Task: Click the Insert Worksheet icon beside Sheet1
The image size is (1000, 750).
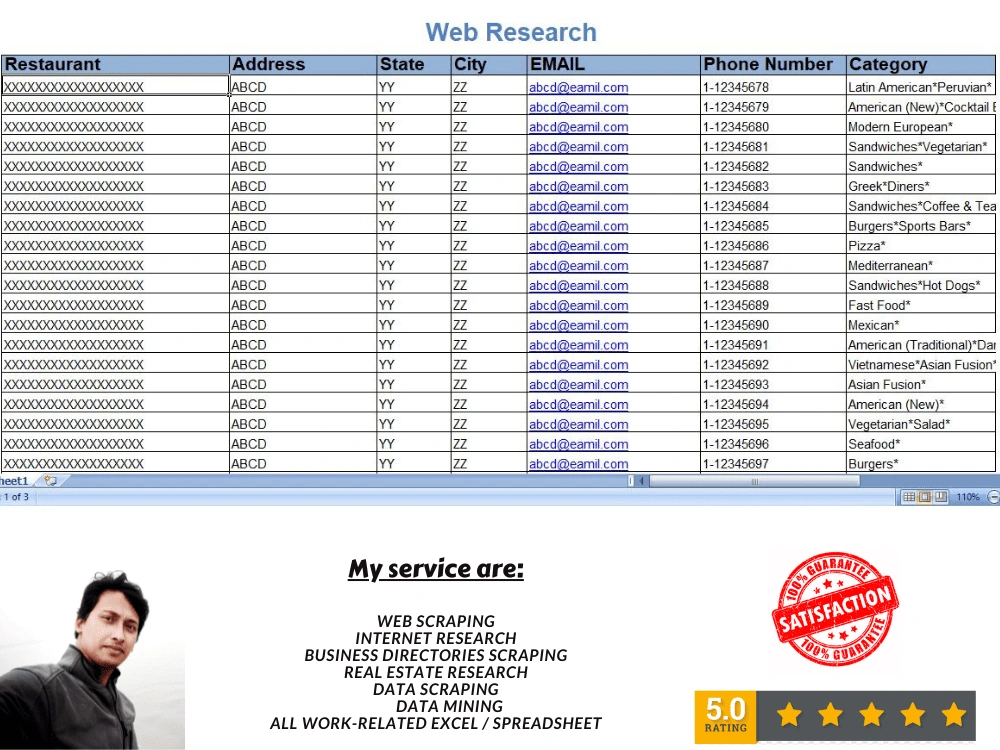Action: [x=50, y=480]
